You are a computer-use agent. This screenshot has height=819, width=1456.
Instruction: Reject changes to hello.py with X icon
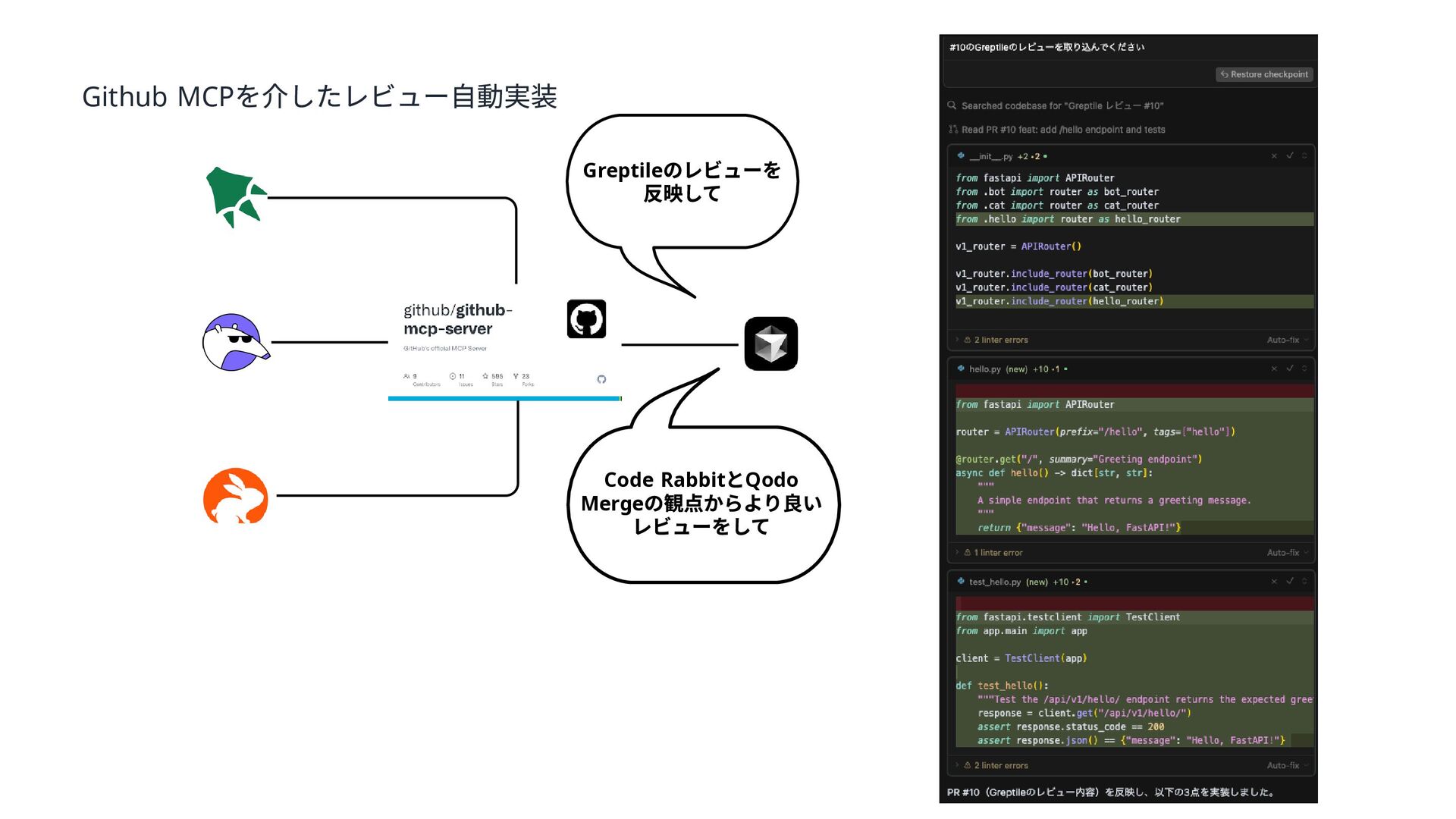point(1274,369)
